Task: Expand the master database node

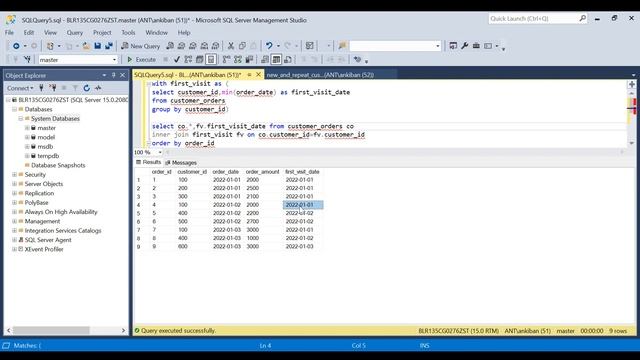Action: tap(27, 128)
